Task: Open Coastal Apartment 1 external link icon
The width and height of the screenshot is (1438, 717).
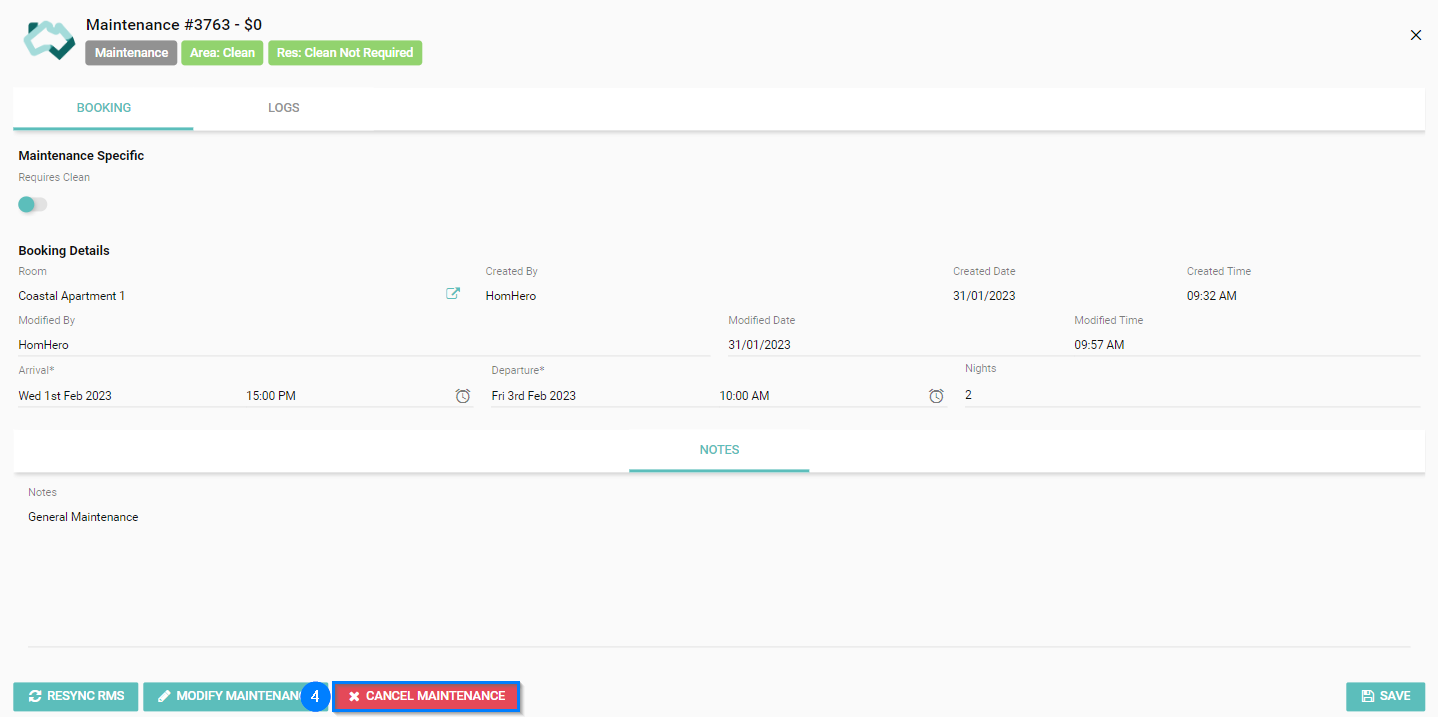Action: coord(453,294)
